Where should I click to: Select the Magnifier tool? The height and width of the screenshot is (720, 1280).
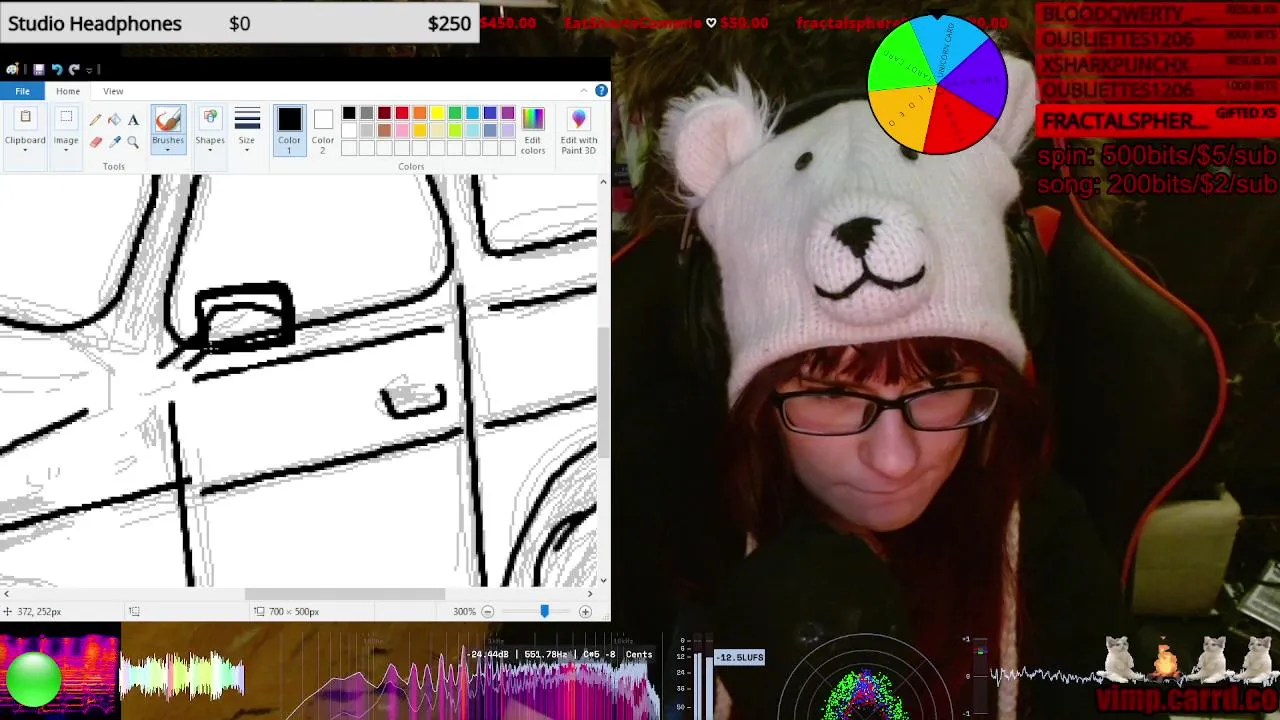[x=132, y=142]
